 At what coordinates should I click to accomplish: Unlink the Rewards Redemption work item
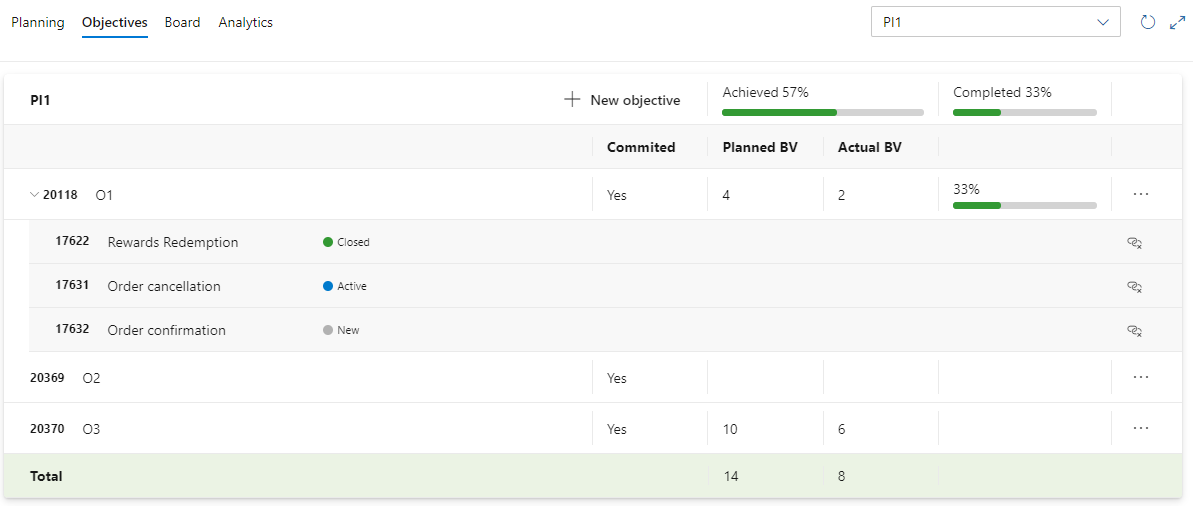tap(1134, 243)
